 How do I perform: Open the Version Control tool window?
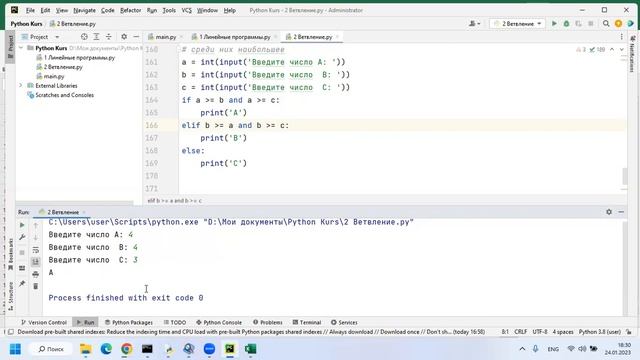click(44, 322)
